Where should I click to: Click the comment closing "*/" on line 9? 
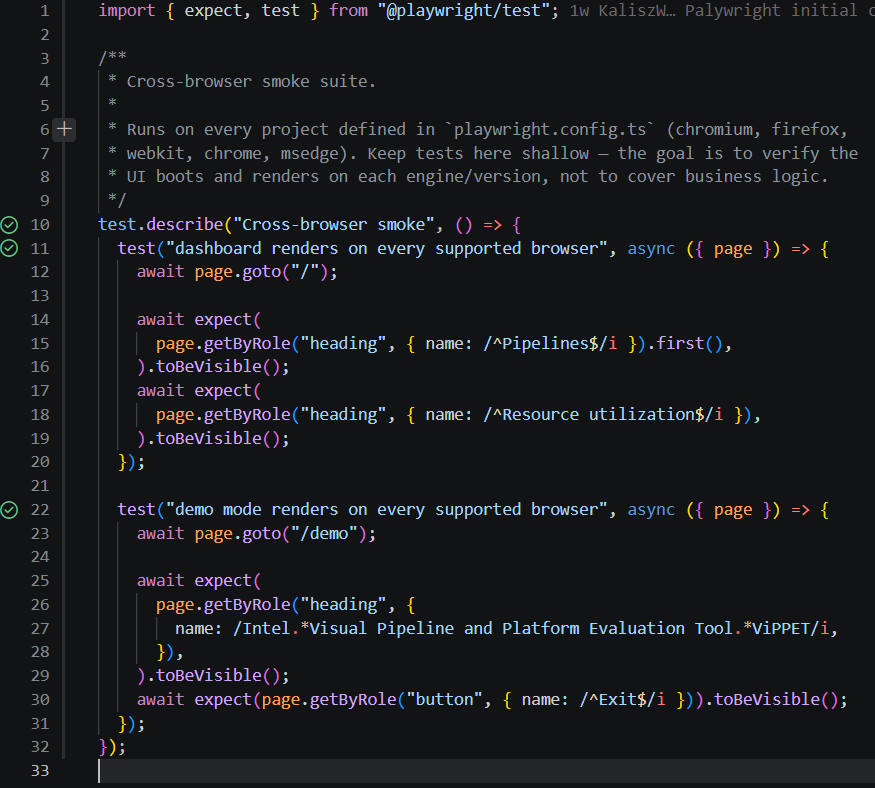(x=117, y=200)
